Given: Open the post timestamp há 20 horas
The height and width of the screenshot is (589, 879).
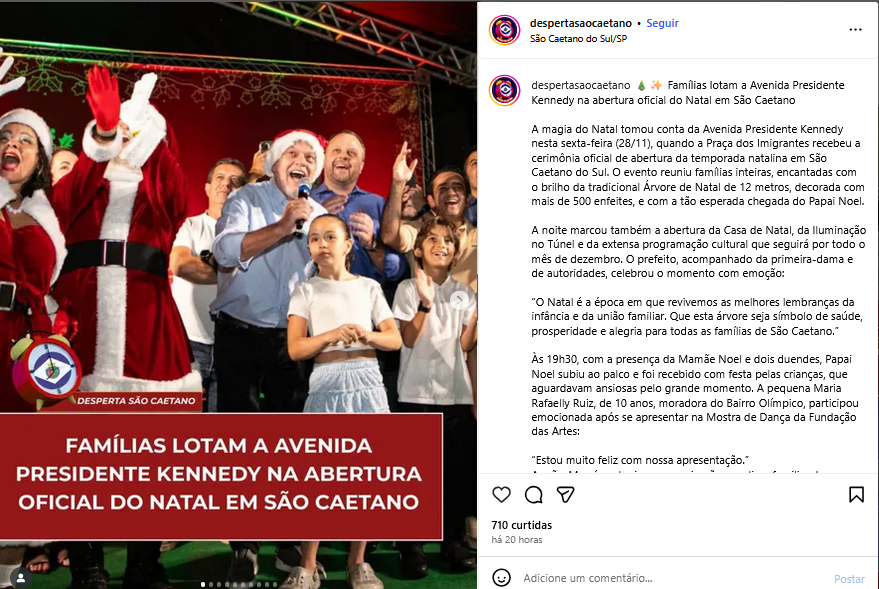Looking at the screenshot, I should click(517, 540).
